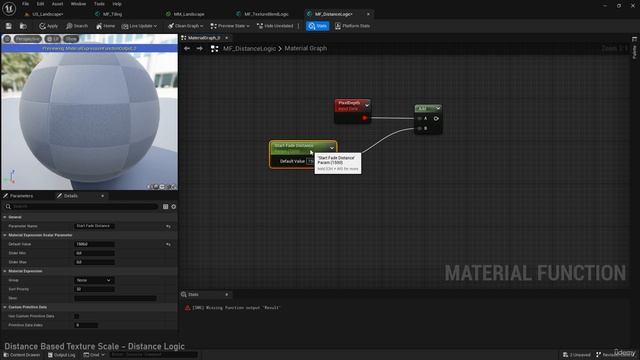This screenshot has height=360, width=640.
Task: Open the Asset menu
Action: [58, 4]
